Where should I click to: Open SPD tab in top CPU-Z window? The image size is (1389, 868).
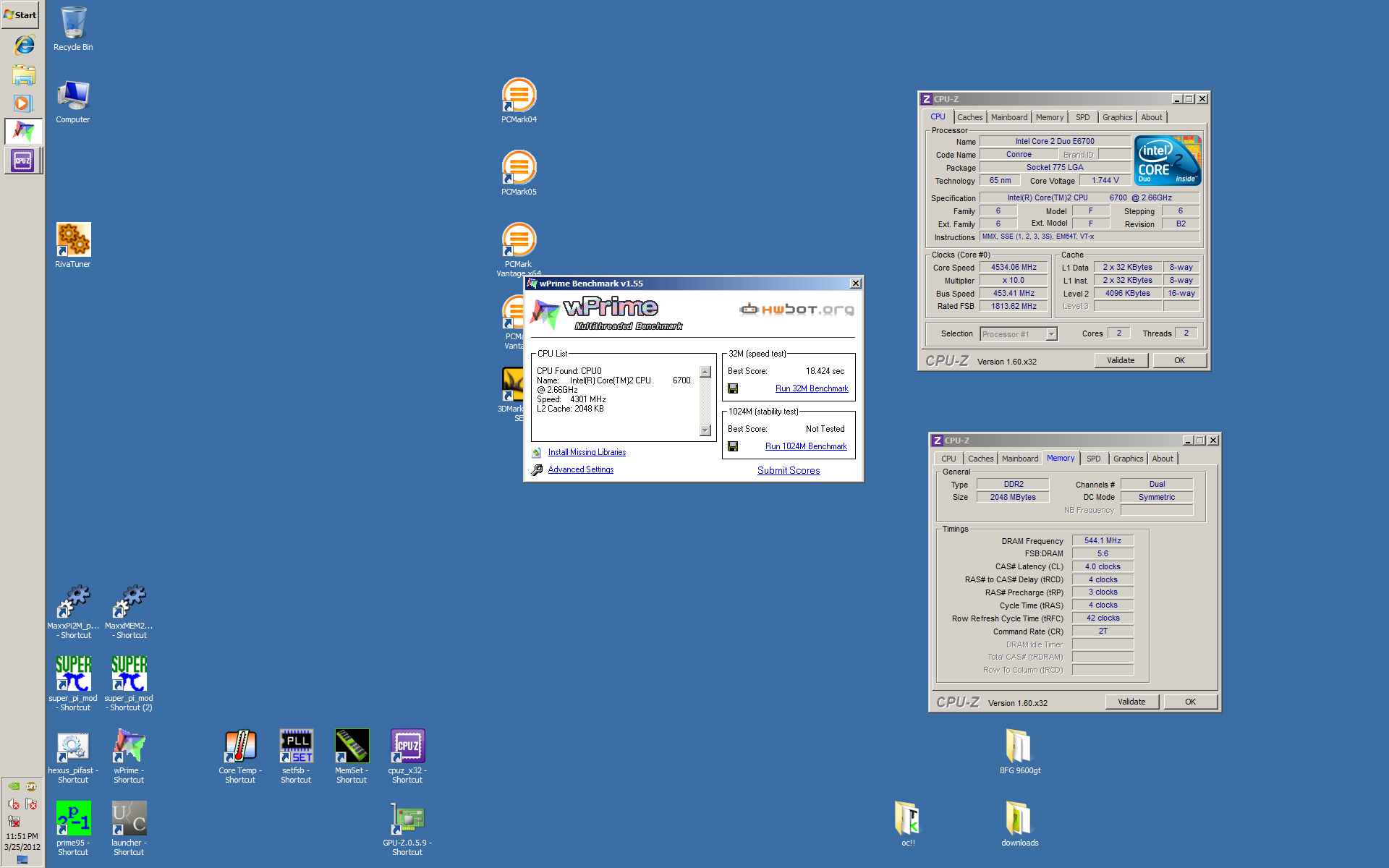(x=1082, y=117)
